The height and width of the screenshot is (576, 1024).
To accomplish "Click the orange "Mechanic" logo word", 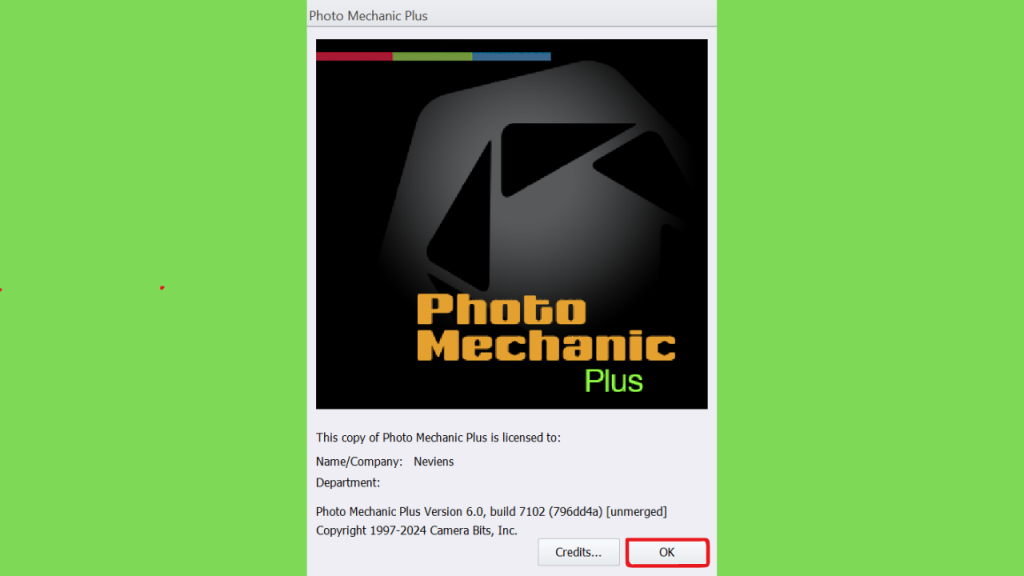I will coord(546,345).
